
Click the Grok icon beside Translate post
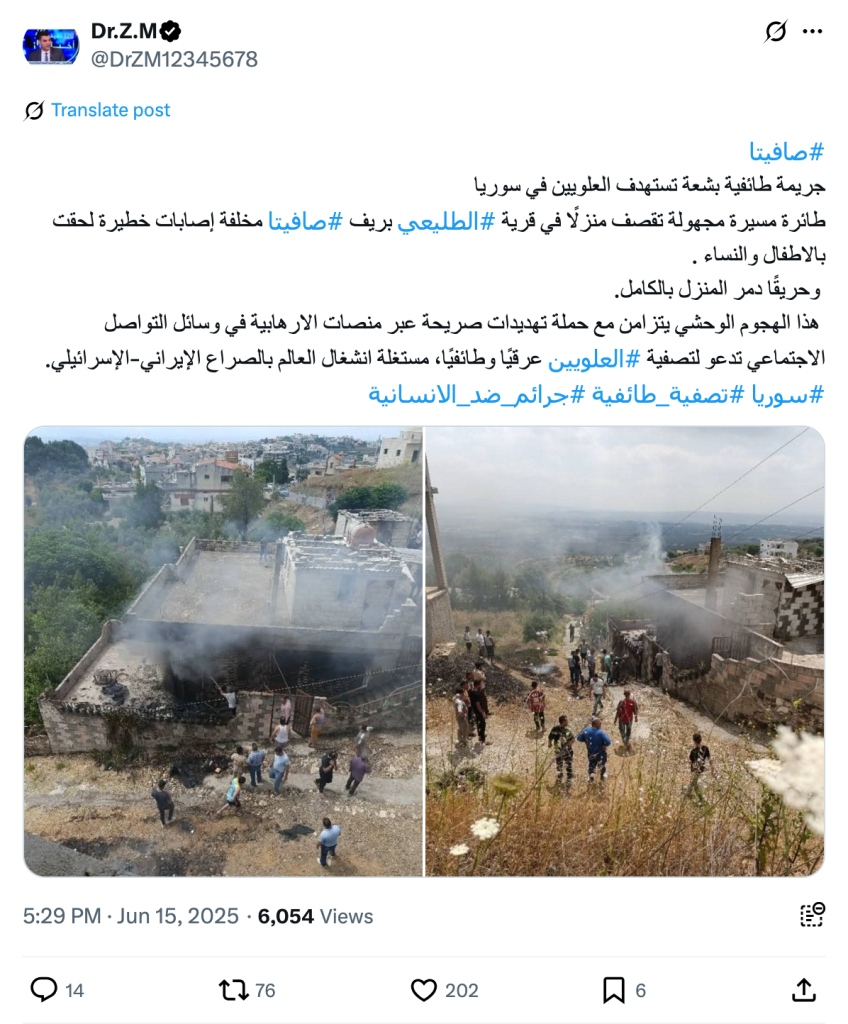[34, 110]
